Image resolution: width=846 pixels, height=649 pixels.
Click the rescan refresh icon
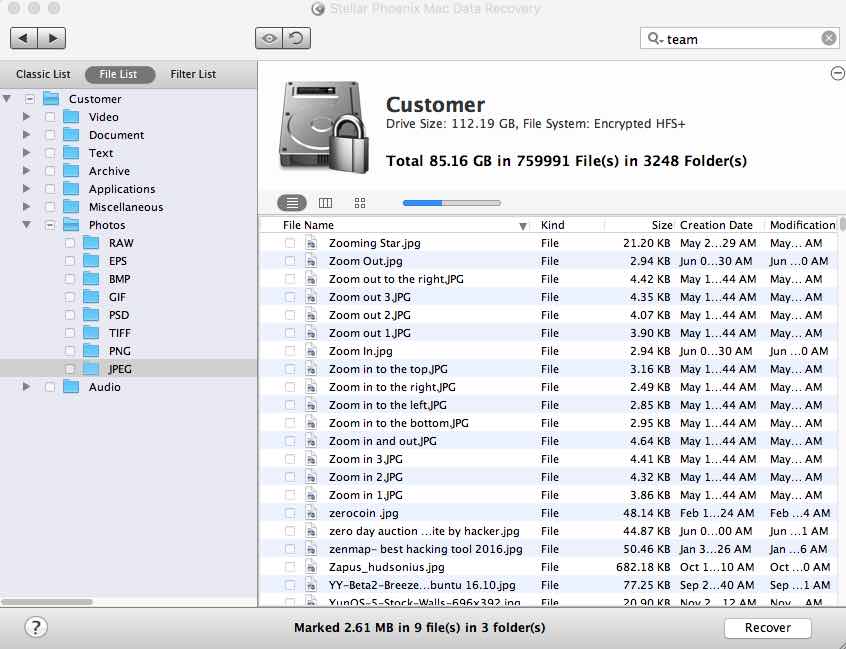(296, 38)
